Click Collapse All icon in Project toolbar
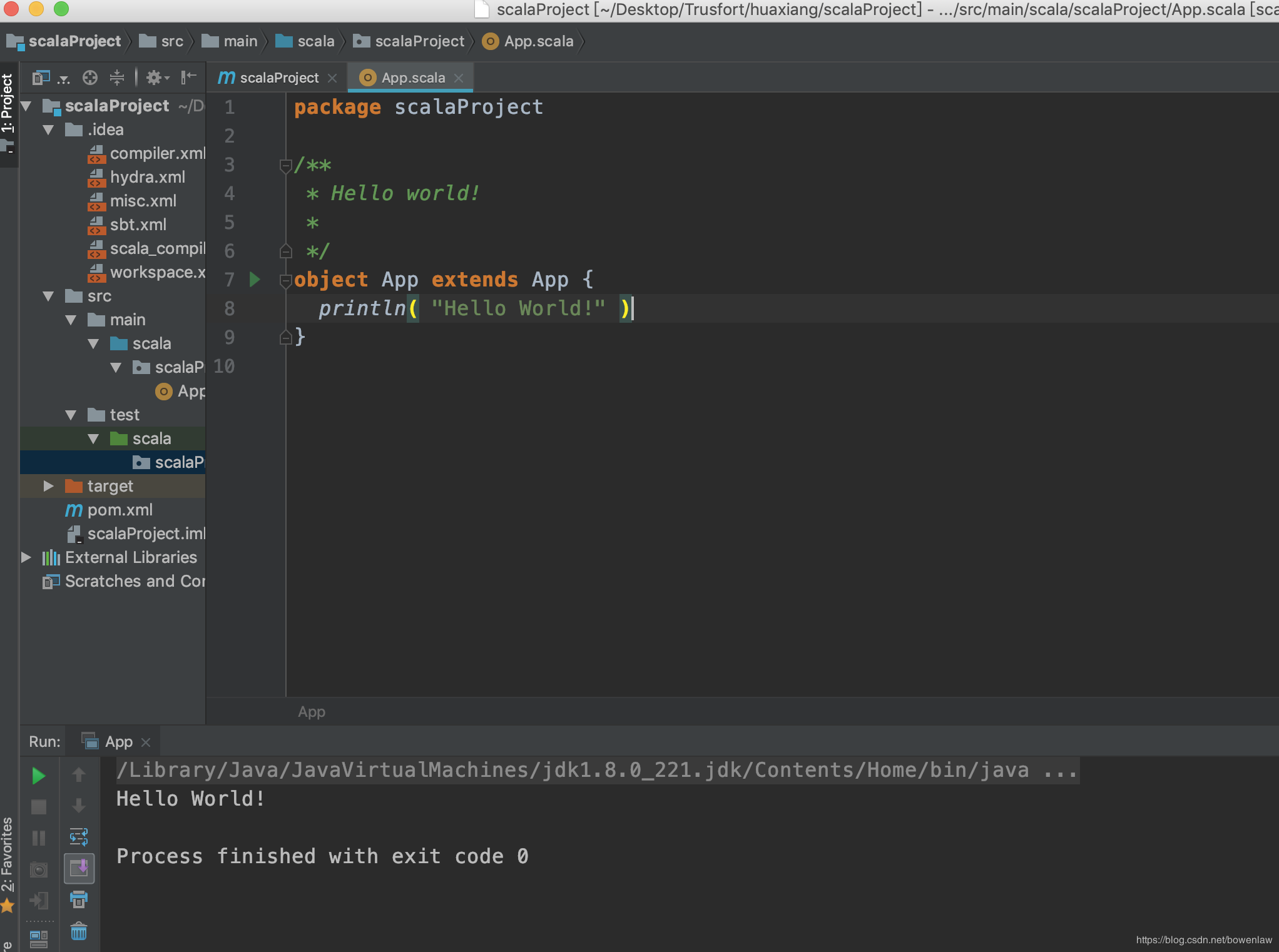 pyautogui.click(x=117, y=78)
